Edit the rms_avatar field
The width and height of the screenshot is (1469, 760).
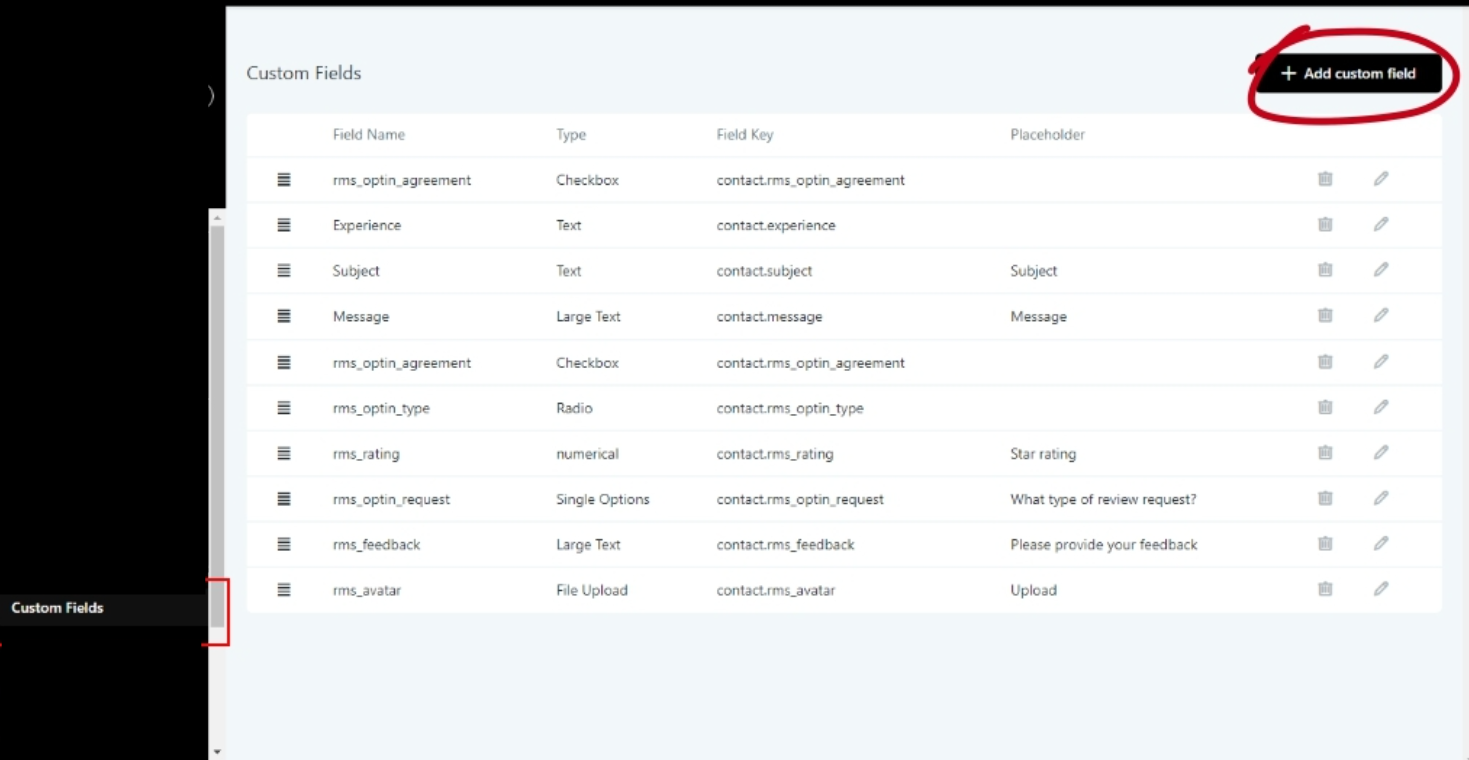tap(1381, 590)
